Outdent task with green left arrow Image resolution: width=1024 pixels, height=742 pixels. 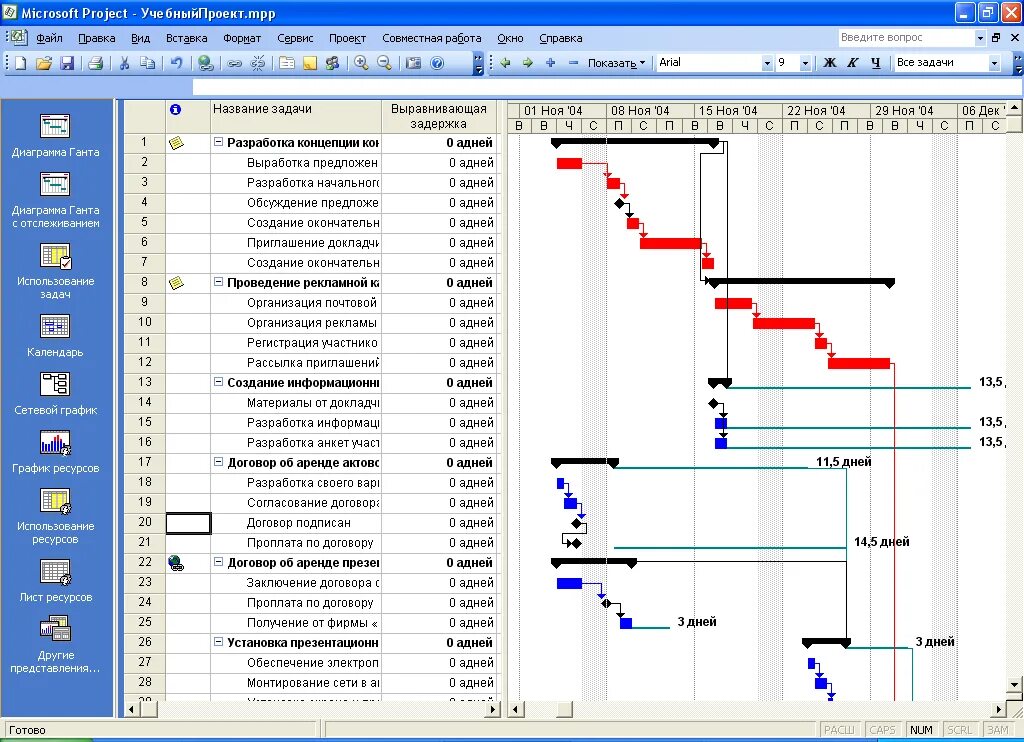click(505, 63)
